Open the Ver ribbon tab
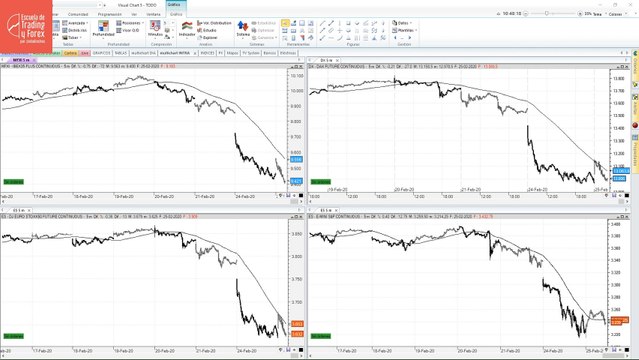The height and width of the screenshot is (360, 639). (x=134, y=14)
